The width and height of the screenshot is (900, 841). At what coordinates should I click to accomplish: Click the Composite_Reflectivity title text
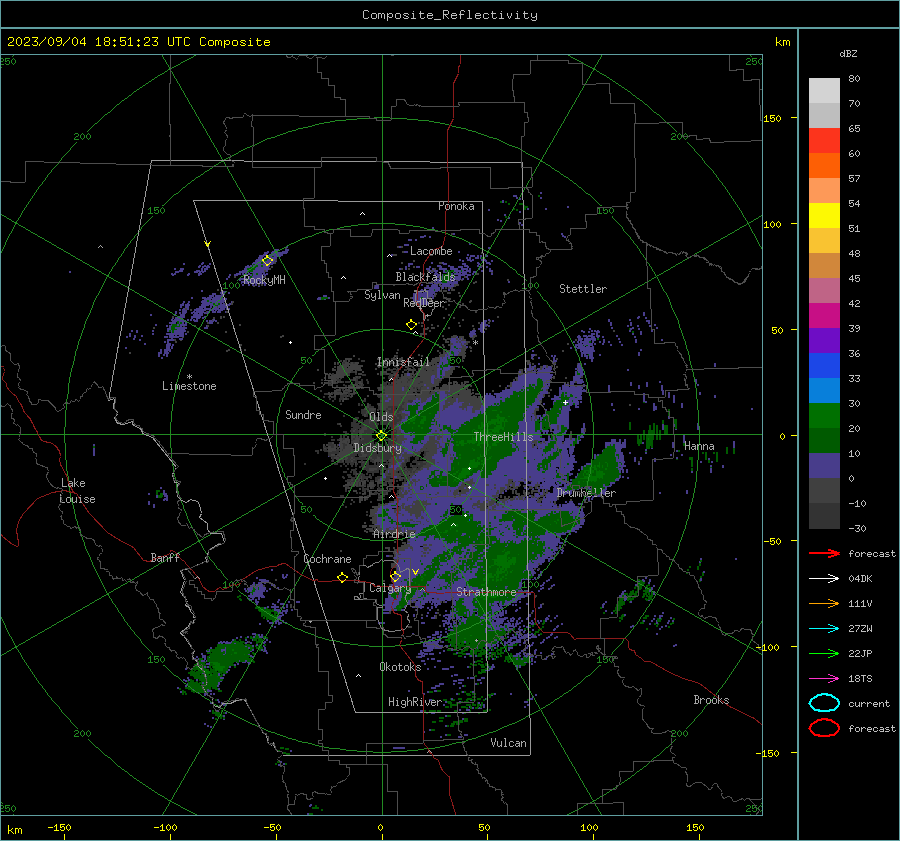point(450,15)
